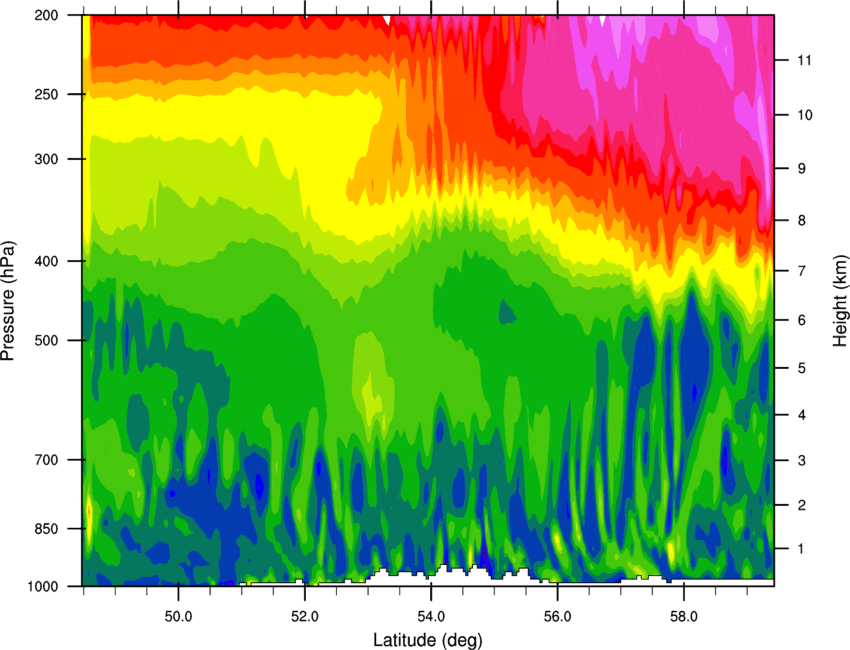The width and height of the screenshot is (850, 650).
Task: Click the 54.0 latitude tick label
Action: pyautogui.click(x=431, y=617)
